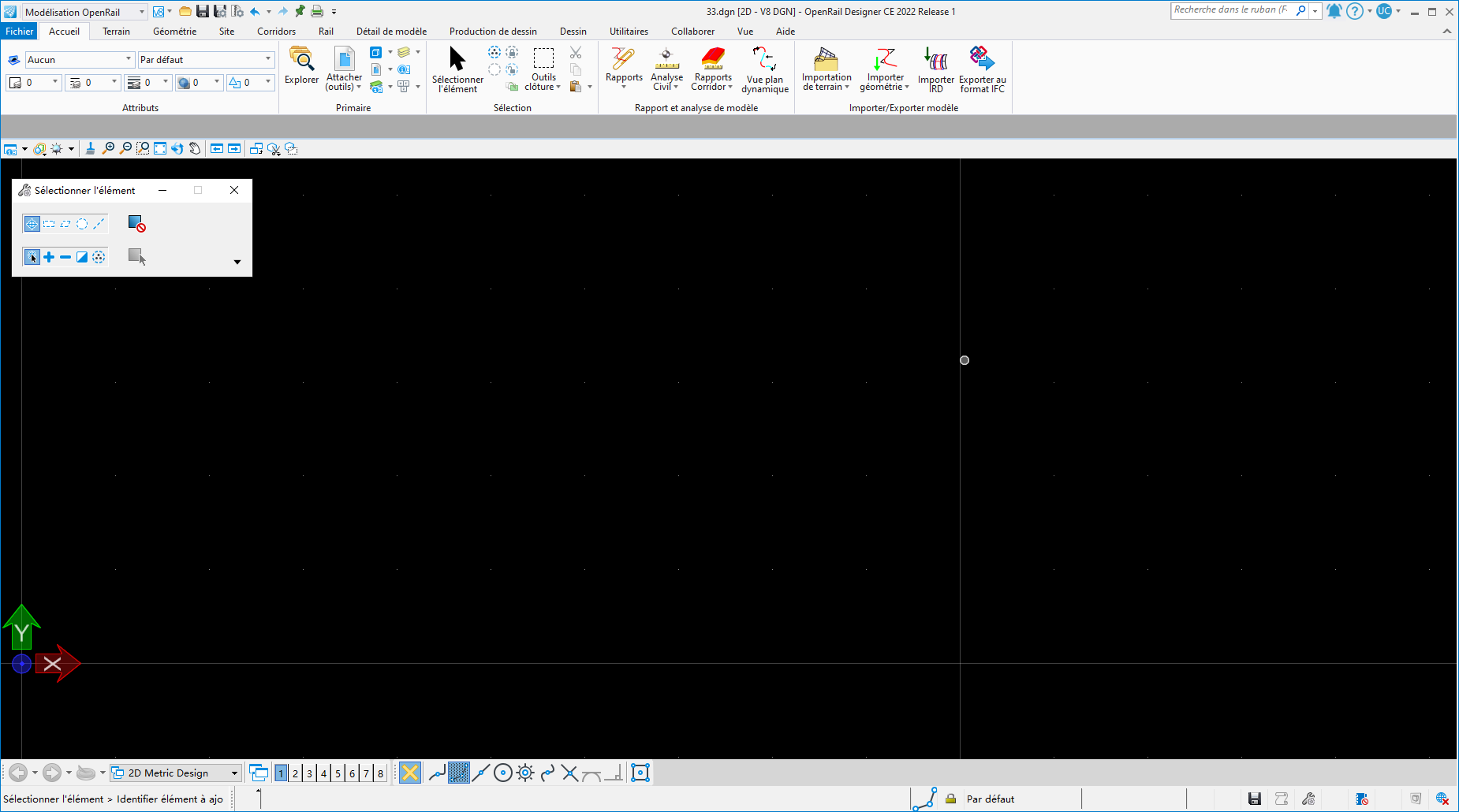
Task: Open the Par défaut template dropdown
Action: [206, 59]
